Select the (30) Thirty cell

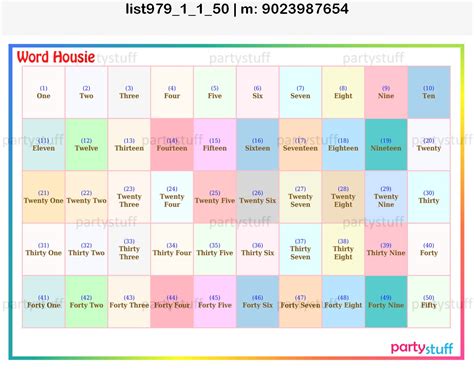[x=429, y=197]
